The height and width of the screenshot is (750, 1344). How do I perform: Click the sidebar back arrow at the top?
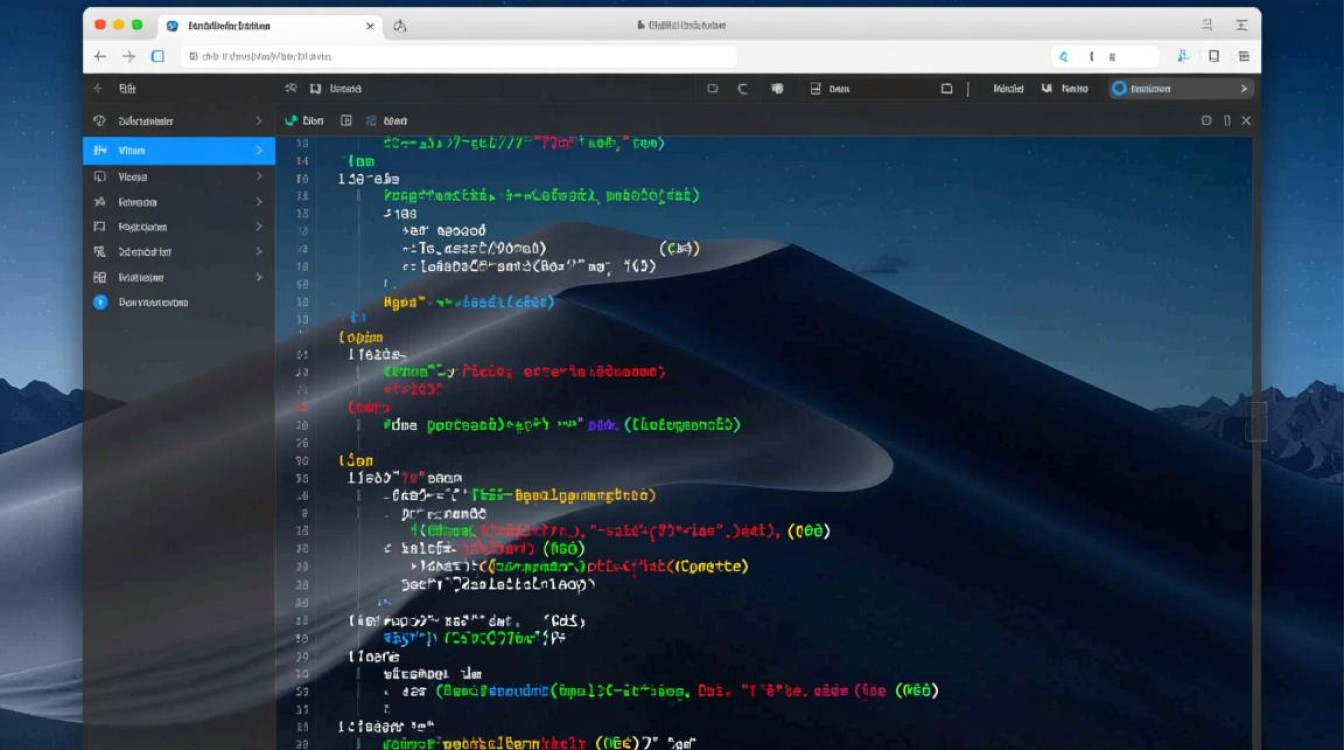pos(98,89)
